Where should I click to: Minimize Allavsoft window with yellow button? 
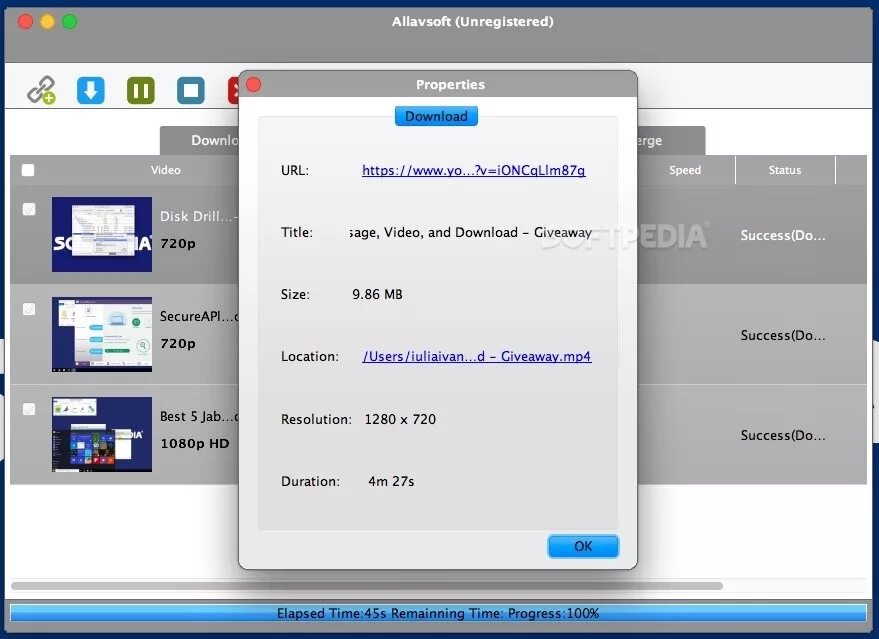[x=48, y=22]
